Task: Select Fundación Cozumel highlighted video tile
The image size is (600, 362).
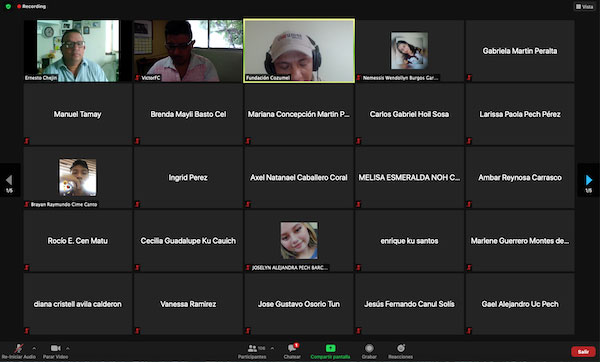Action: tap(299, 51)
